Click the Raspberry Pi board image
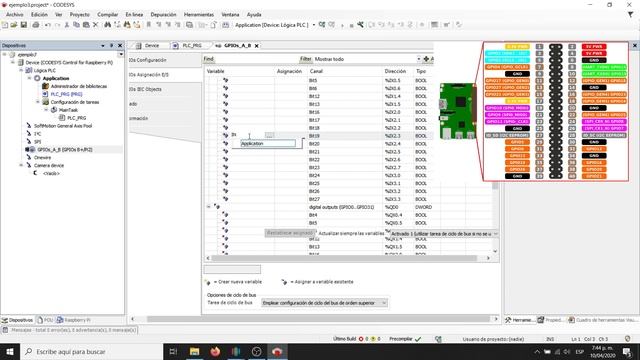Viewport: 640px width, 360px height. coord(457,111)
